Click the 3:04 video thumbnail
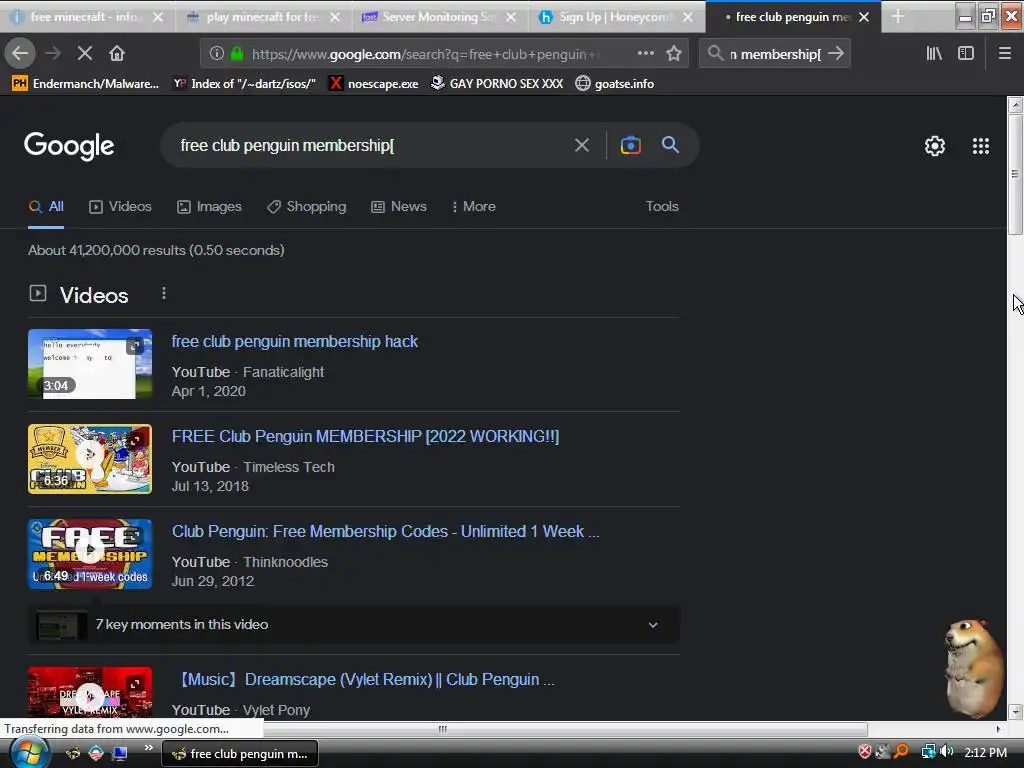 click(90, 364)
